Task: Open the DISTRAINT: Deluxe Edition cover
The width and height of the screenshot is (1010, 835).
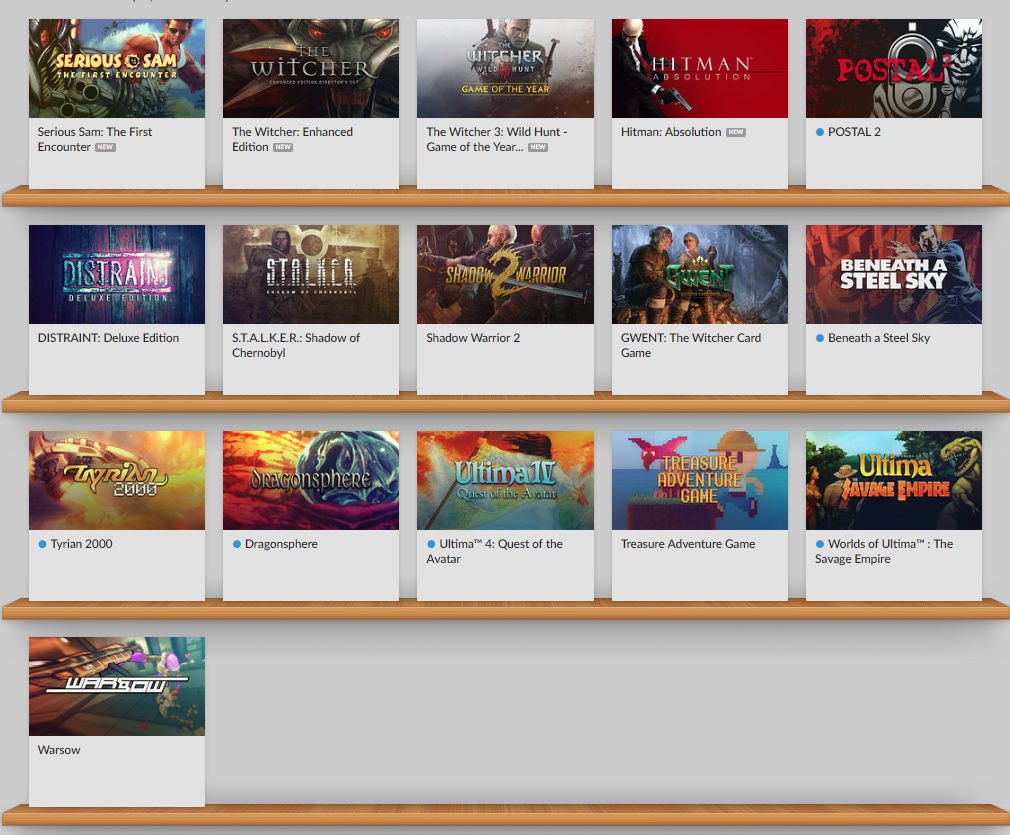Action: 117,274
